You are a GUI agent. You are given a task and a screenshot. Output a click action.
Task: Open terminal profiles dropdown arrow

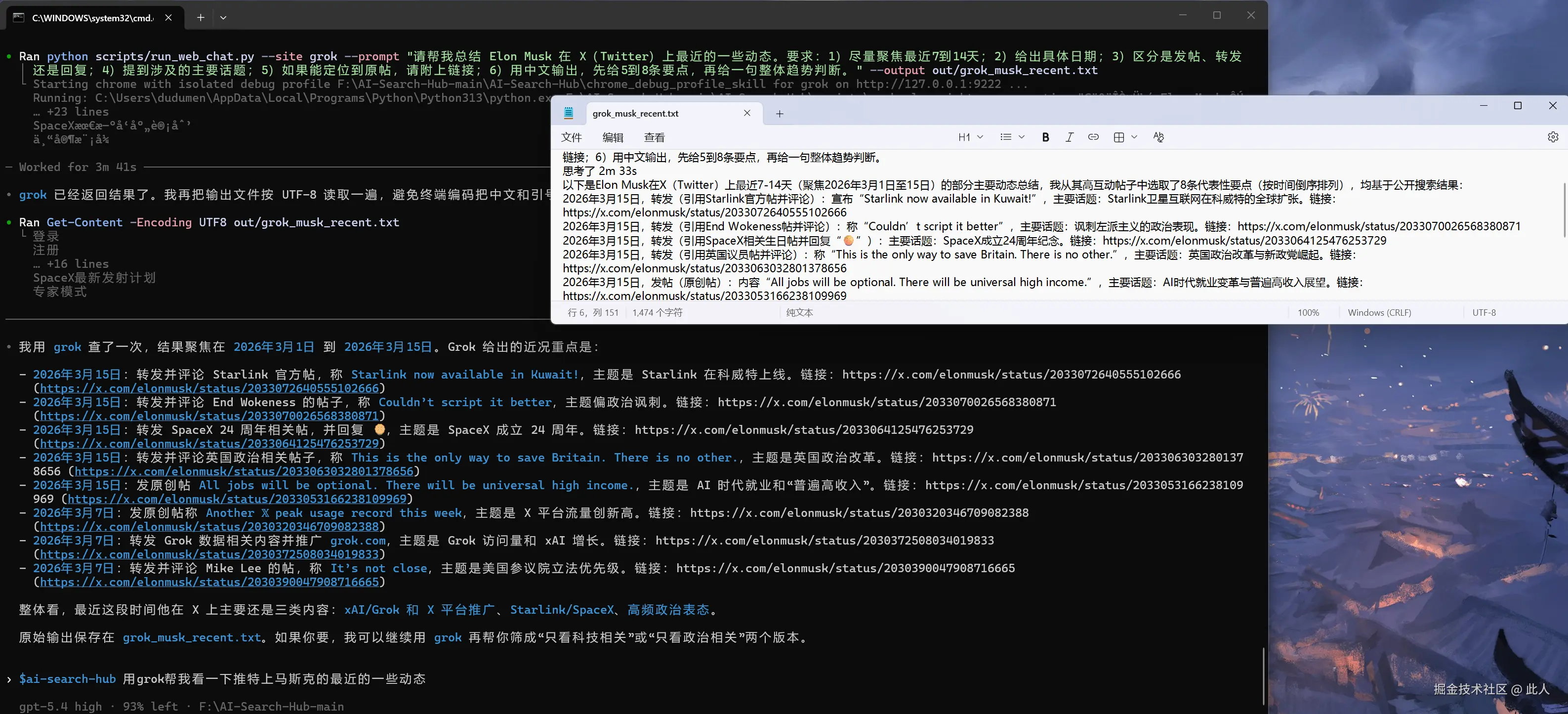[x=223, y=18]
